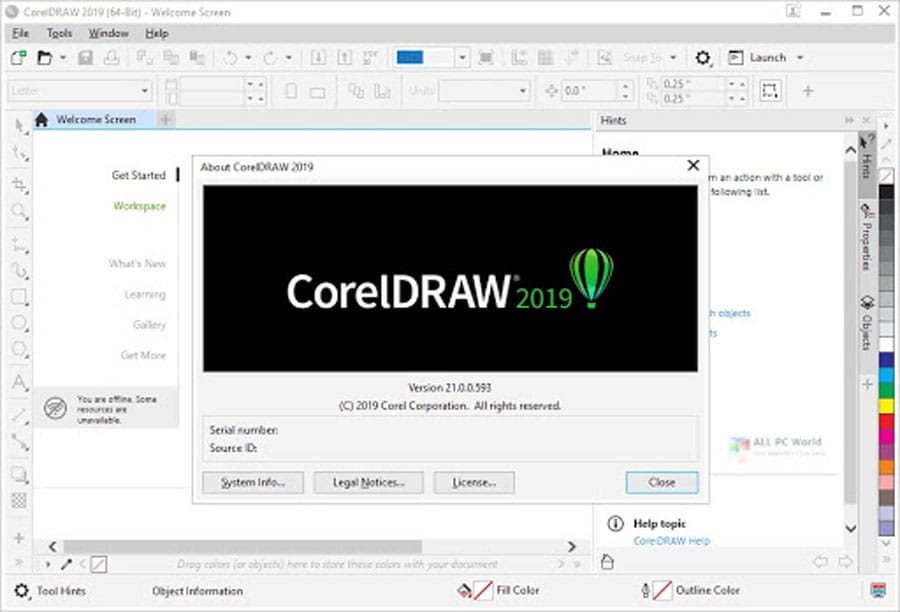Click the New document icon
Image resolution: width=900 pixels, height=612 pixels.
[x=19, y=58]
